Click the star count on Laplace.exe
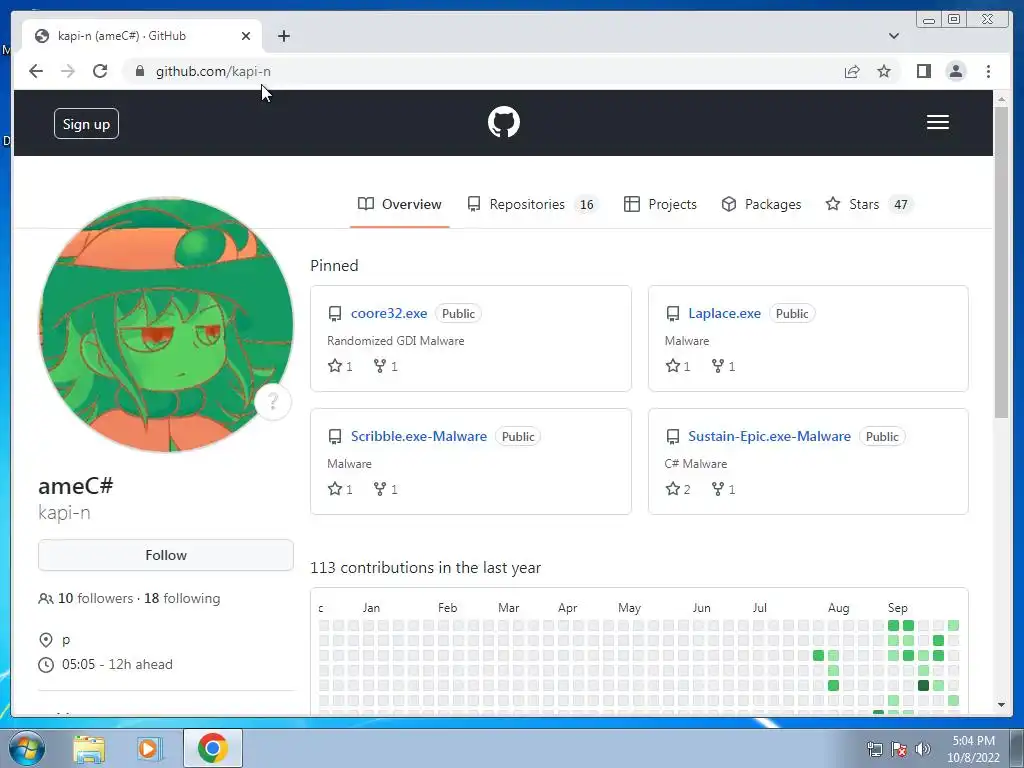Image resolution: width=1024 pixels, height=768 pixels. pyautogui.click(x=678, y=366)
